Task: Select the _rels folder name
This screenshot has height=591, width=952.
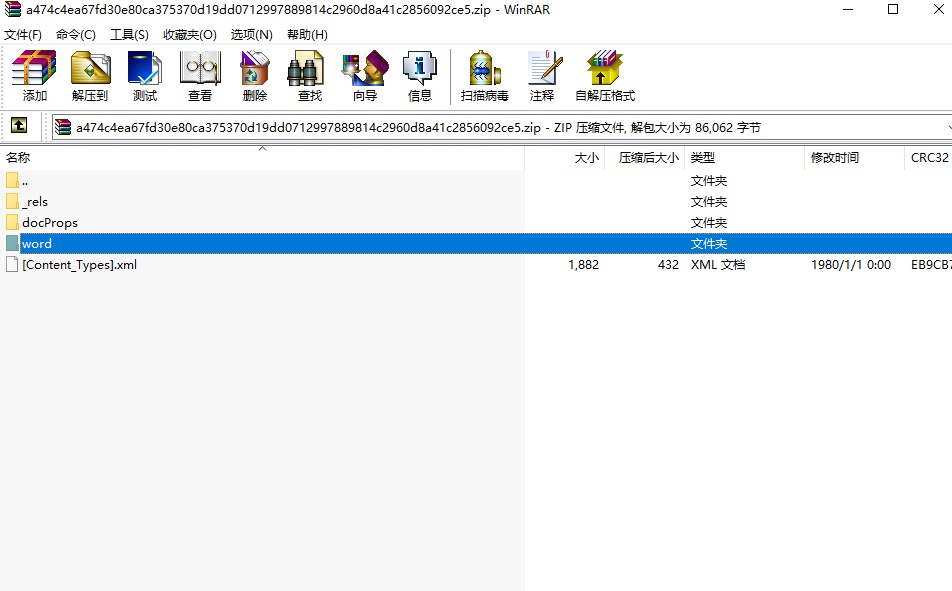Action: [x=35, y=202]
